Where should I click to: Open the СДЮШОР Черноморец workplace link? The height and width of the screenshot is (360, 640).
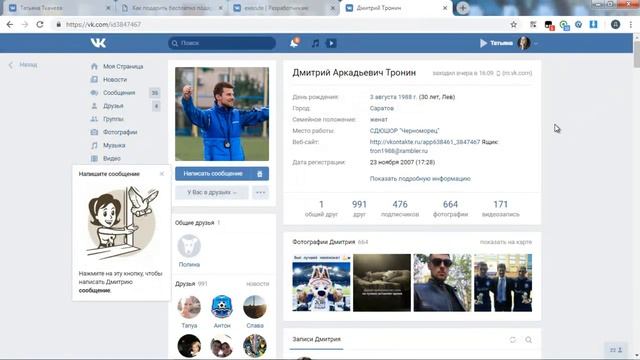coord(404,131)
